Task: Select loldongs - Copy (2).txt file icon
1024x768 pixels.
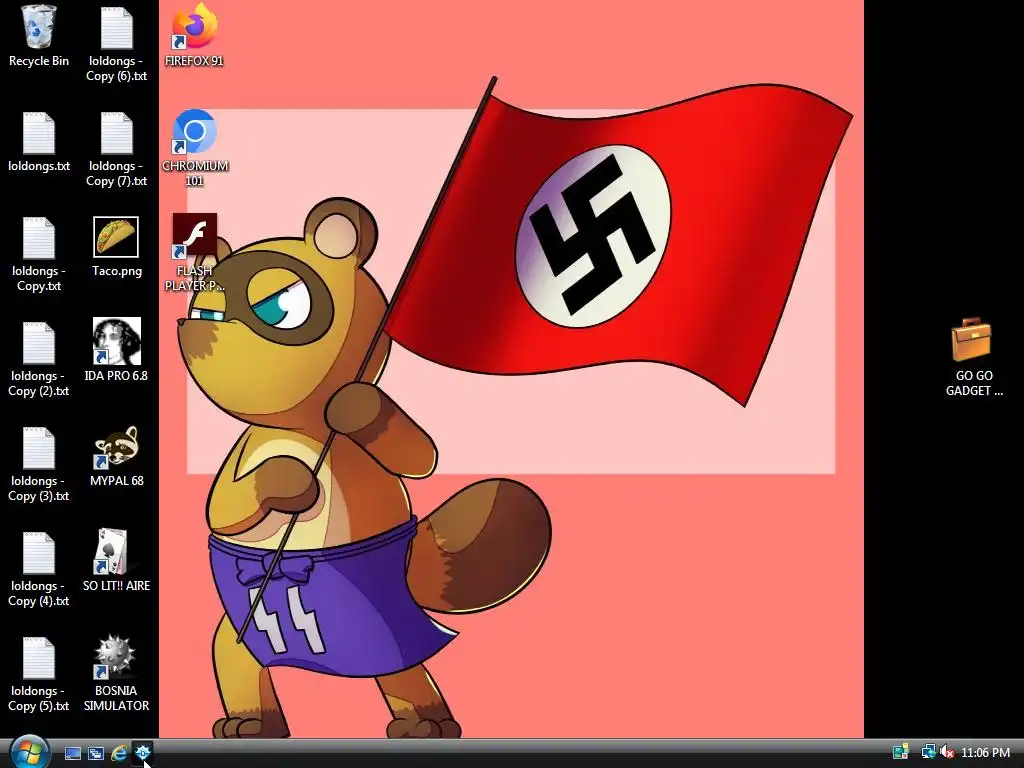Action: [x=39, y=343]
